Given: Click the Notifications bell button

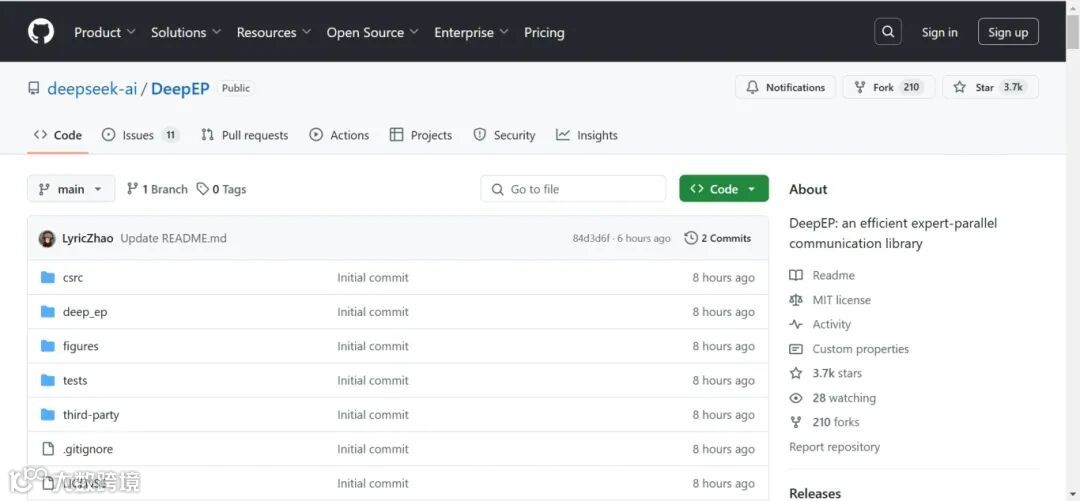Looking at the screenshot, I should coord(785,88).
